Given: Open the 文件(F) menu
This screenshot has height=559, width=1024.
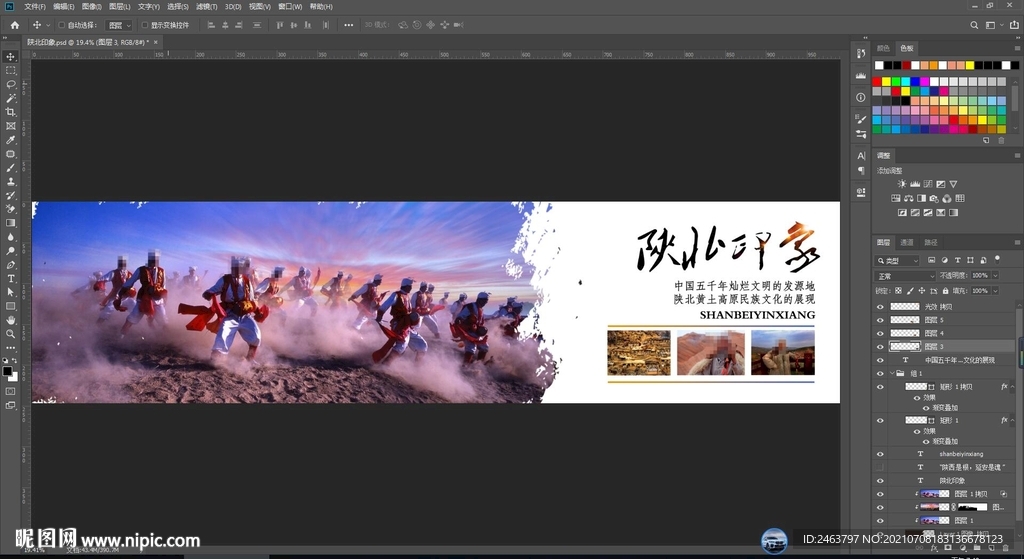Looking at the screenshot, I should pos(35,7).
